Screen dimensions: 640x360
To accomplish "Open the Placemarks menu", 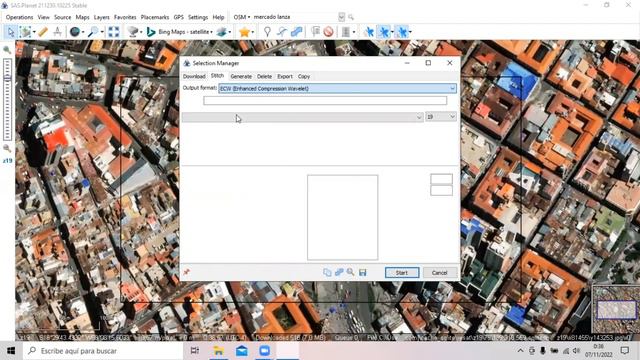I will click(x=155, y=17).
